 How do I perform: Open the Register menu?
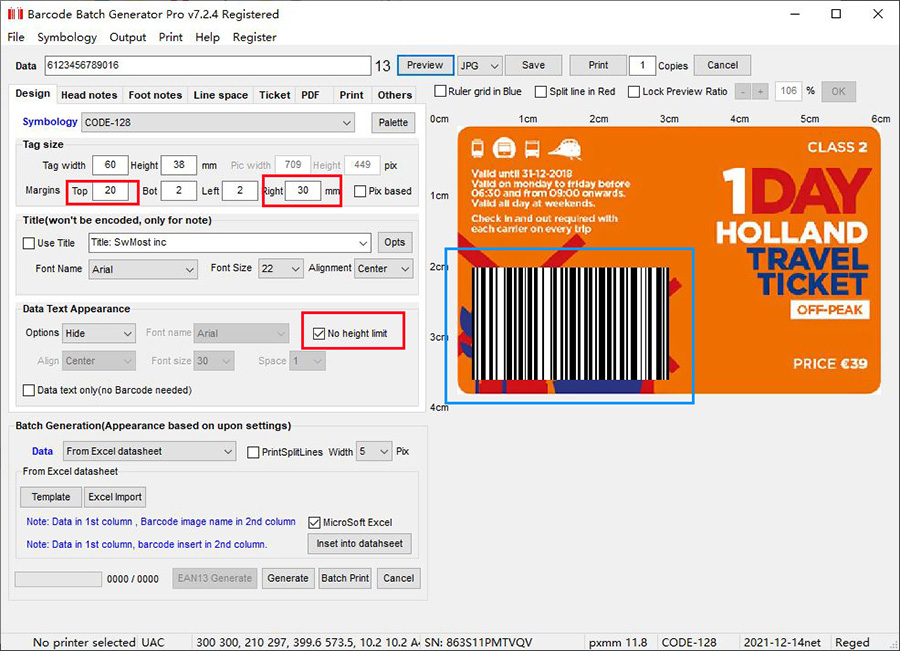[254, 37]
